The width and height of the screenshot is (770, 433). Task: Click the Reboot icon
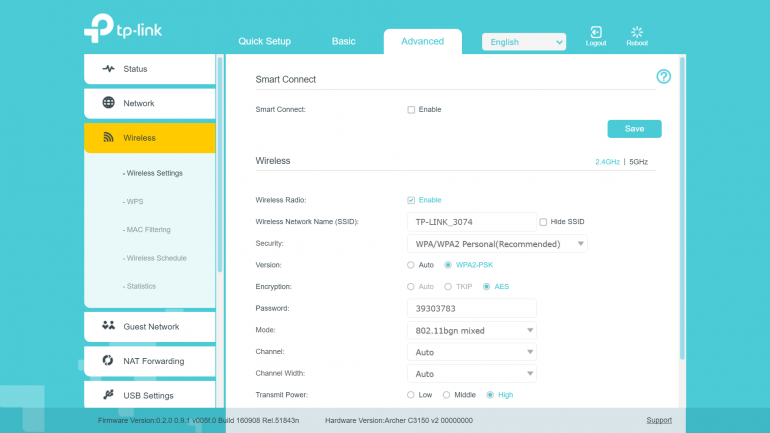pyautogui.click(x=637, y=32)
